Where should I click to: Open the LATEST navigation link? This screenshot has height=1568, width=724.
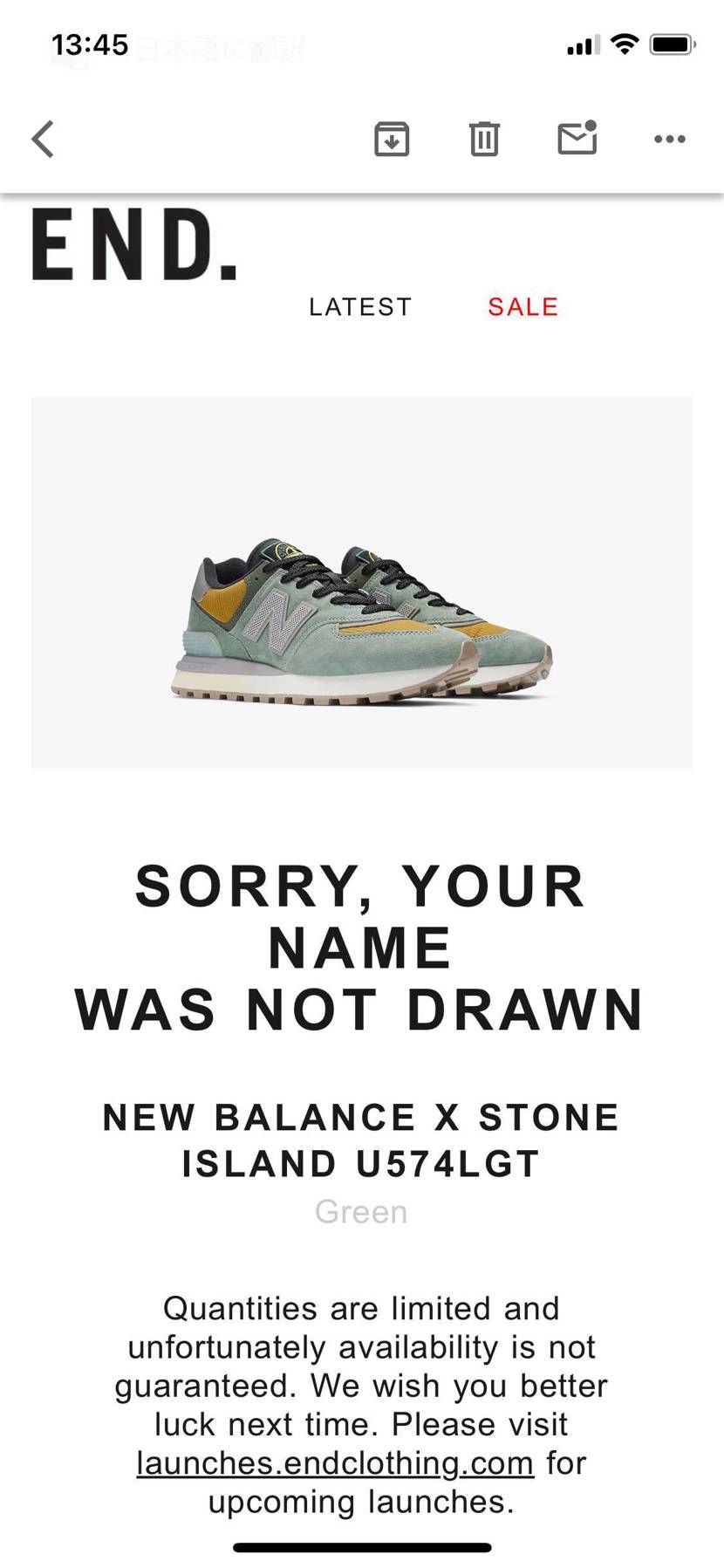[360, 307]
